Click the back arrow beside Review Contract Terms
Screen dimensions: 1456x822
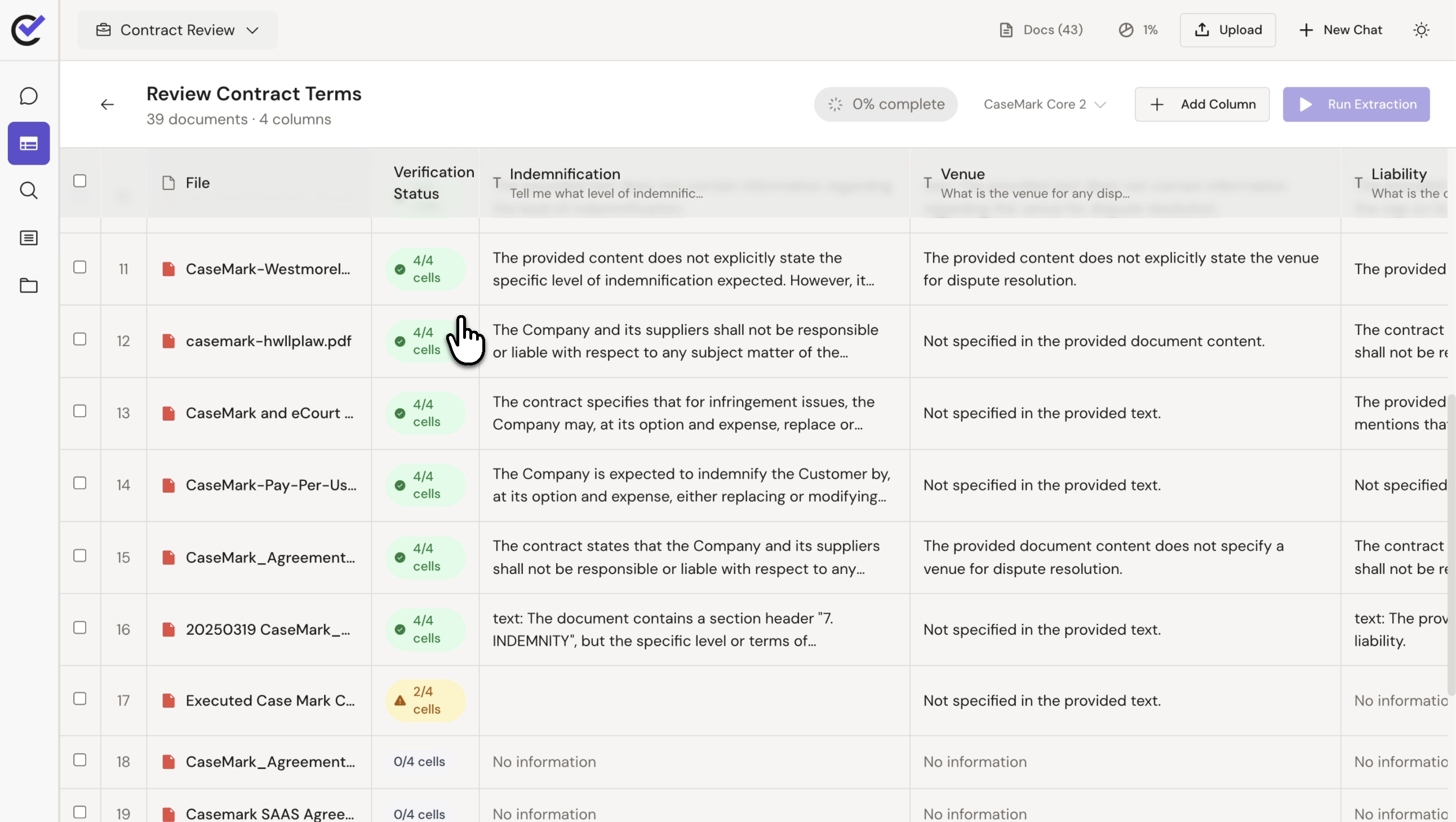coord(107,105)
